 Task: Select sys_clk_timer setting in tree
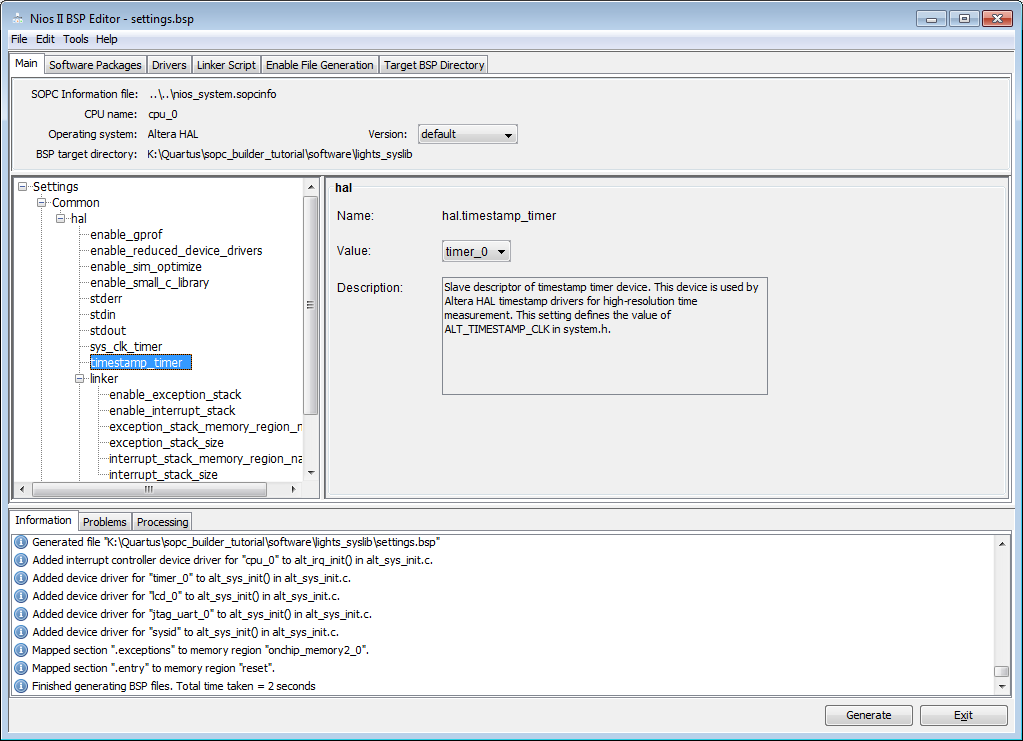[x=126, y=347]
